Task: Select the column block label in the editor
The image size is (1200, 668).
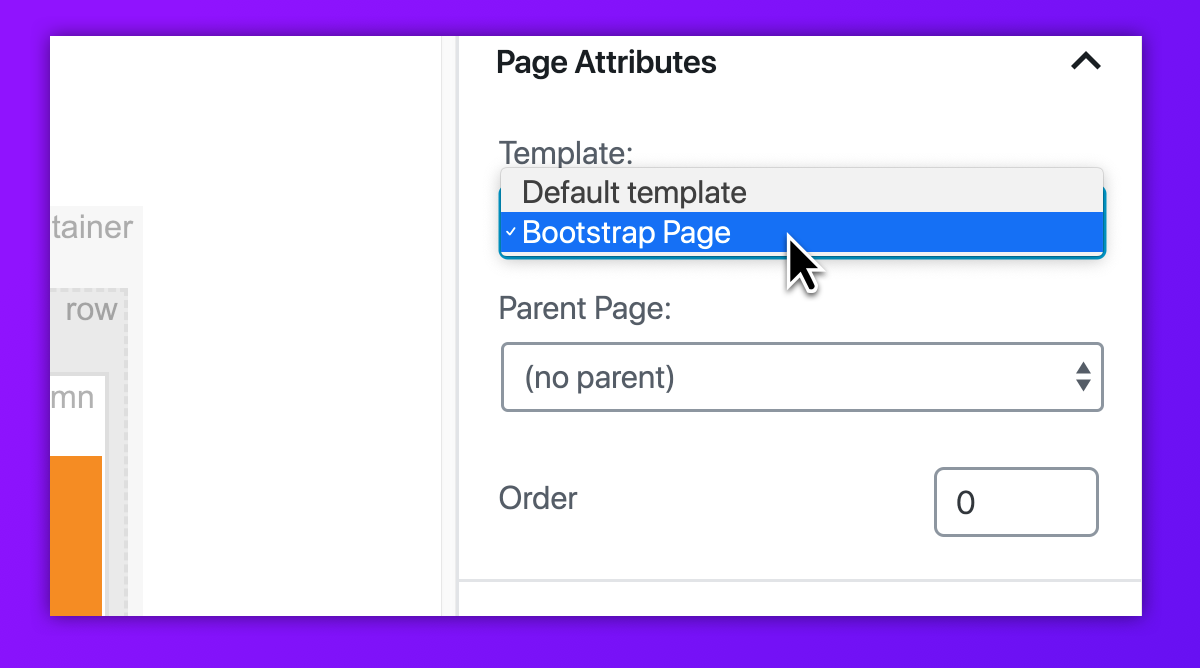Action: pos(72,398)
